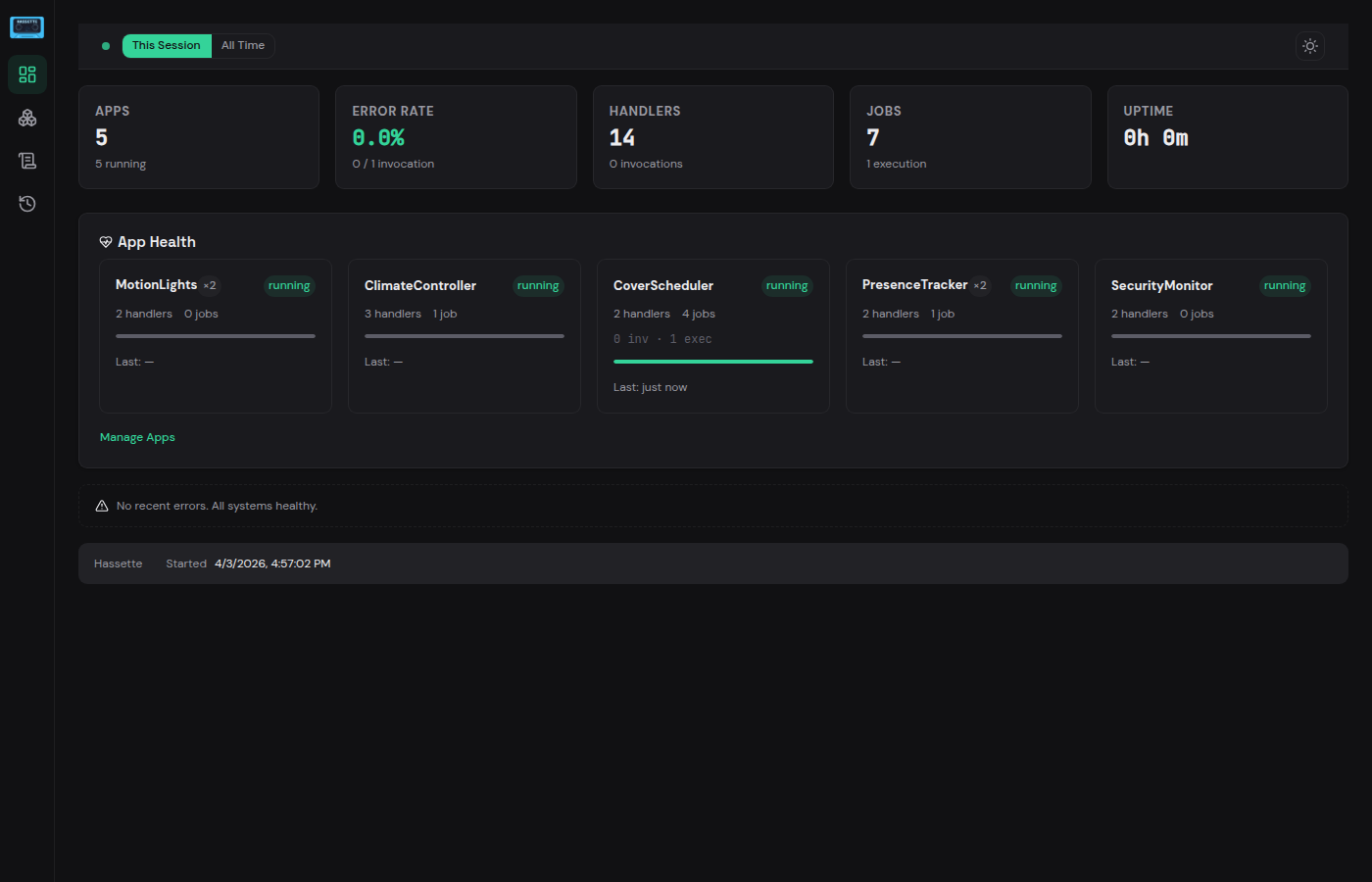Open the Dashboard grid view in sidebar
Image resolution: width=1372 pixels, height=882 pixels.
click(x=26, y=74)
